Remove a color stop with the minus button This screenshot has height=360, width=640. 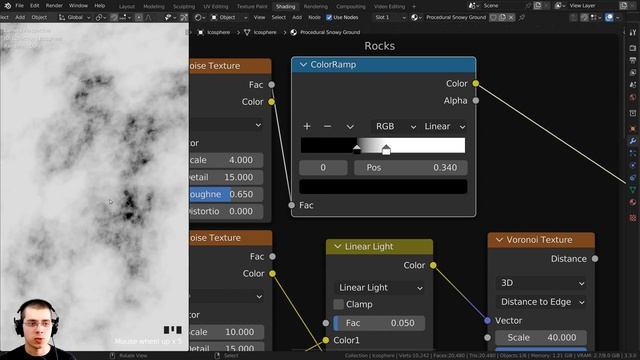pos(327,127)
